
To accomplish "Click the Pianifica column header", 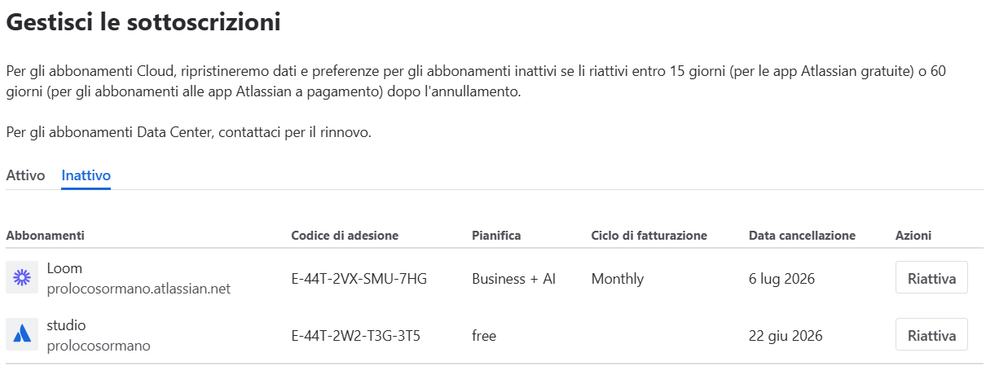I will point(496,235).
